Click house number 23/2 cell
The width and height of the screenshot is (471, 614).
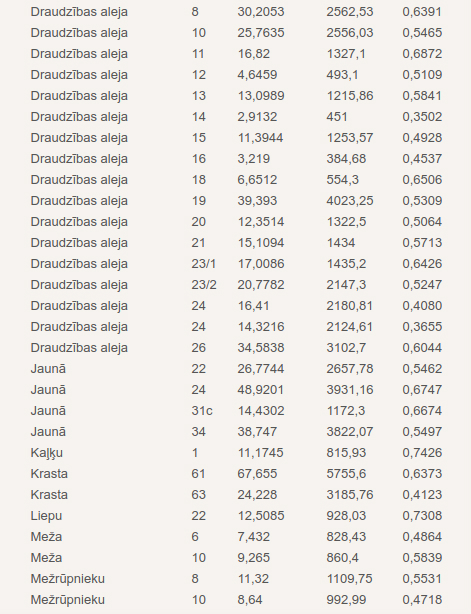[204, 285]
